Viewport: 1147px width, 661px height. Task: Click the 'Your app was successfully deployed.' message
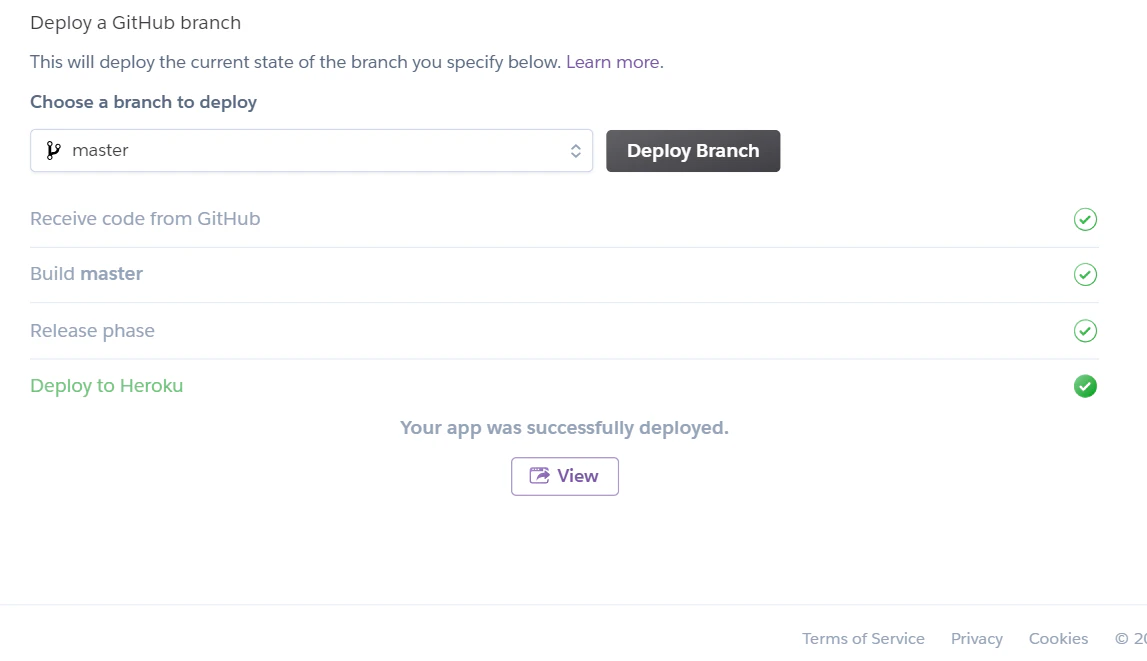point(564,428)
